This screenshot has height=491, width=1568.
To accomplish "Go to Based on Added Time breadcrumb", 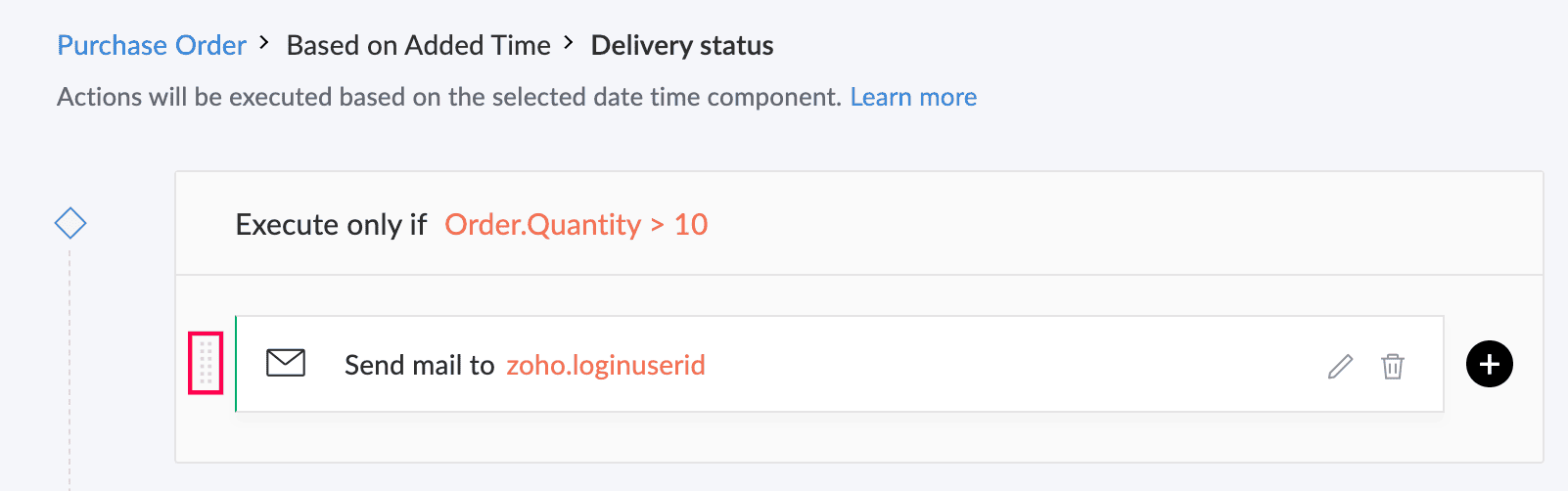I will (x=418, y=45).
